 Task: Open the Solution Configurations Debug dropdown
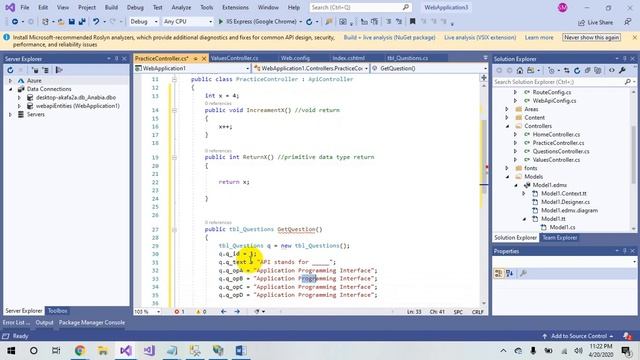pyautogui.click(x=144, y=22)
